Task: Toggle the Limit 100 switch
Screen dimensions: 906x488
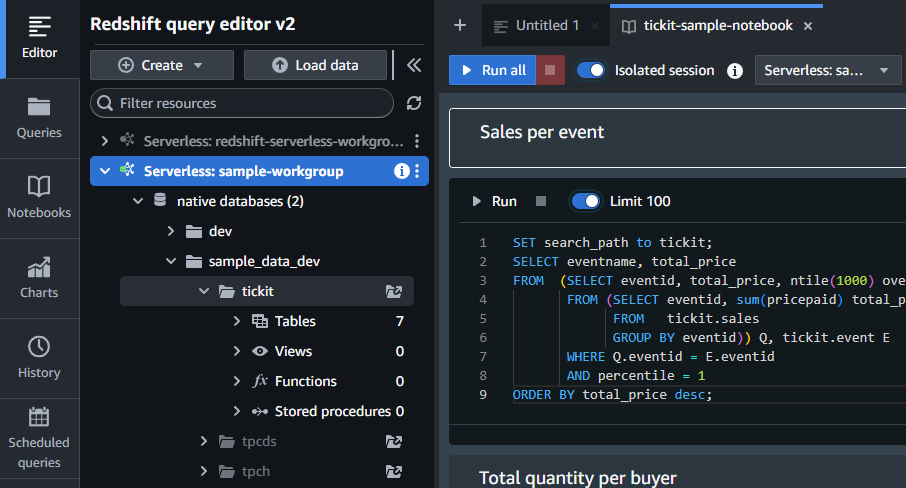Action: tap(586, 201)
